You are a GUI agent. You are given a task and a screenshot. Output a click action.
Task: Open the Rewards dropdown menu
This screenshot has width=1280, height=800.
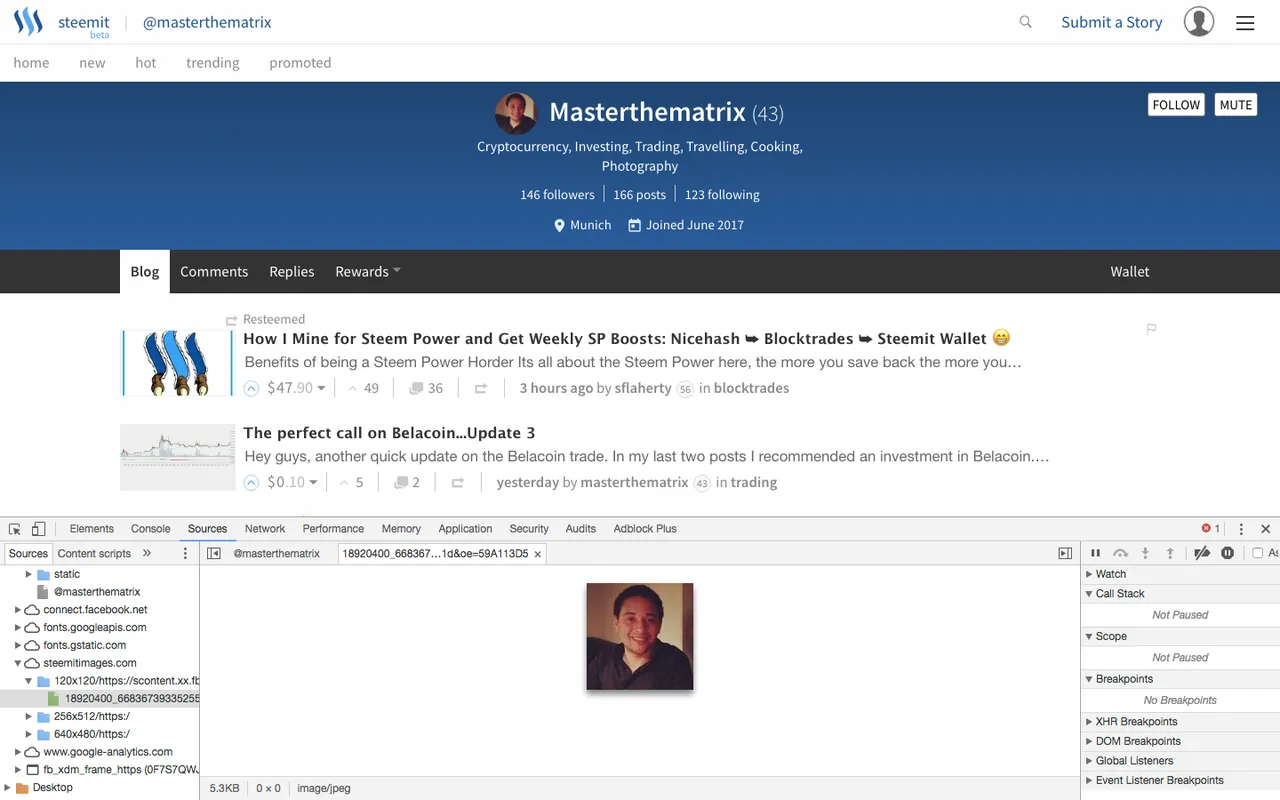368,271
